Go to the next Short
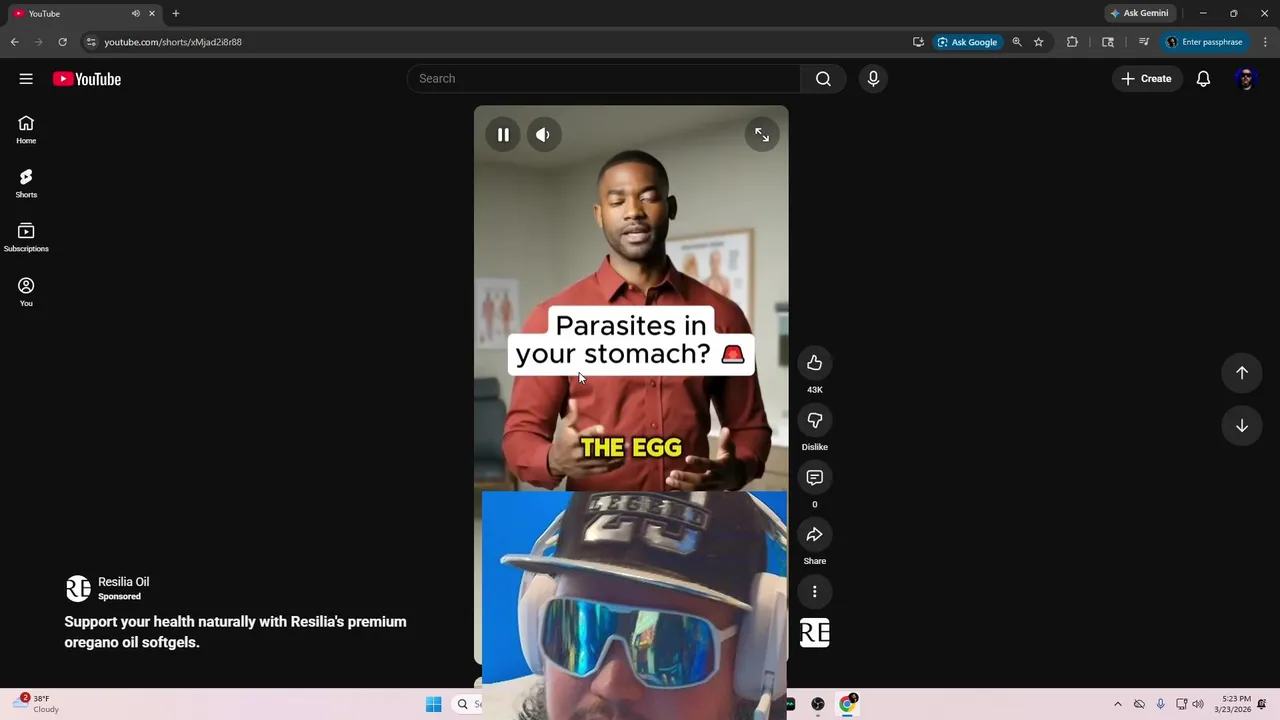1280x720 pixels. 1241,426
